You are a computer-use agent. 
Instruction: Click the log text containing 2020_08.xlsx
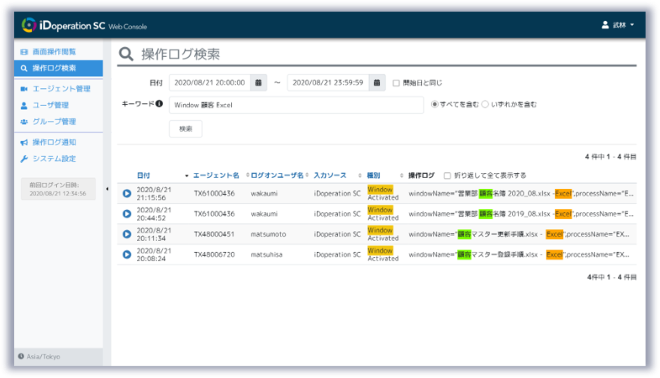(x=521, y=193)
